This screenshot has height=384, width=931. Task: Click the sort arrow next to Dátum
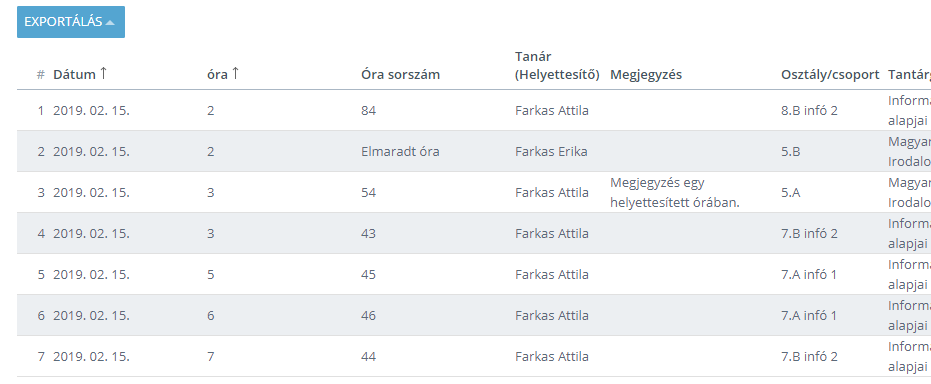pyautogui.click(x=103, y=74)
